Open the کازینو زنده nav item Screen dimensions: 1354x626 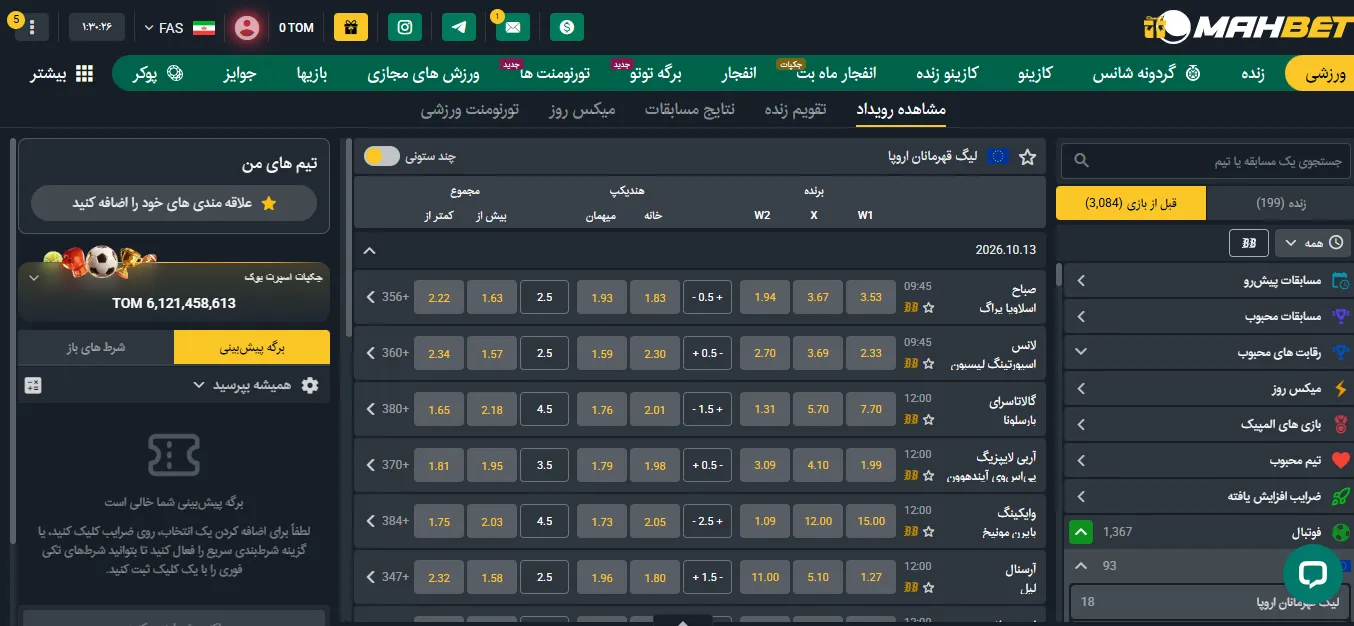(x=947, y=74)
